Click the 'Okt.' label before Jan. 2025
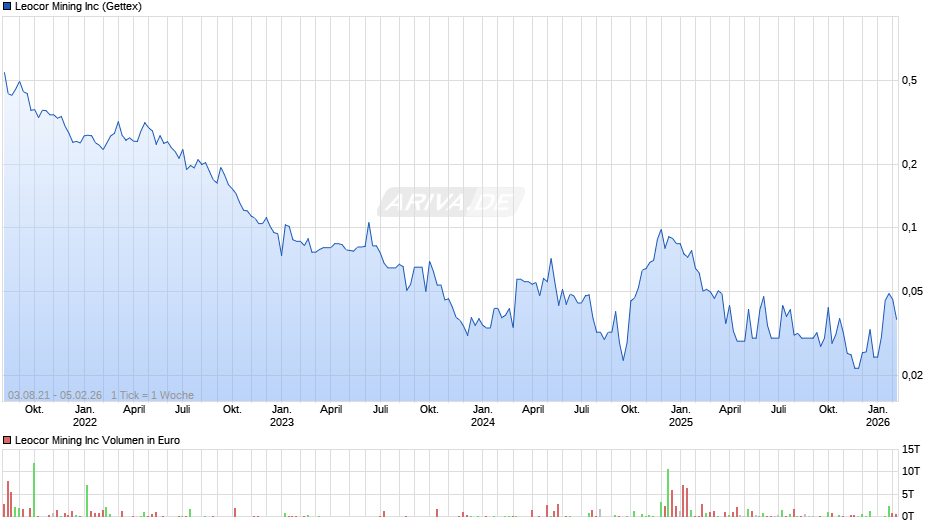 pyautogui.click(x=630, y=410)
